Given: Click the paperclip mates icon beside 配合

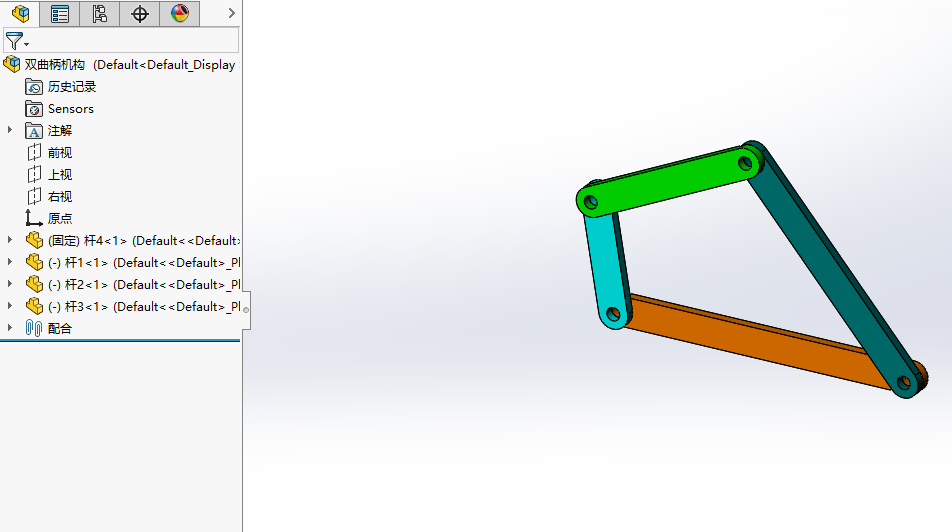Looking at the screenshot, I should click(34, 329).
